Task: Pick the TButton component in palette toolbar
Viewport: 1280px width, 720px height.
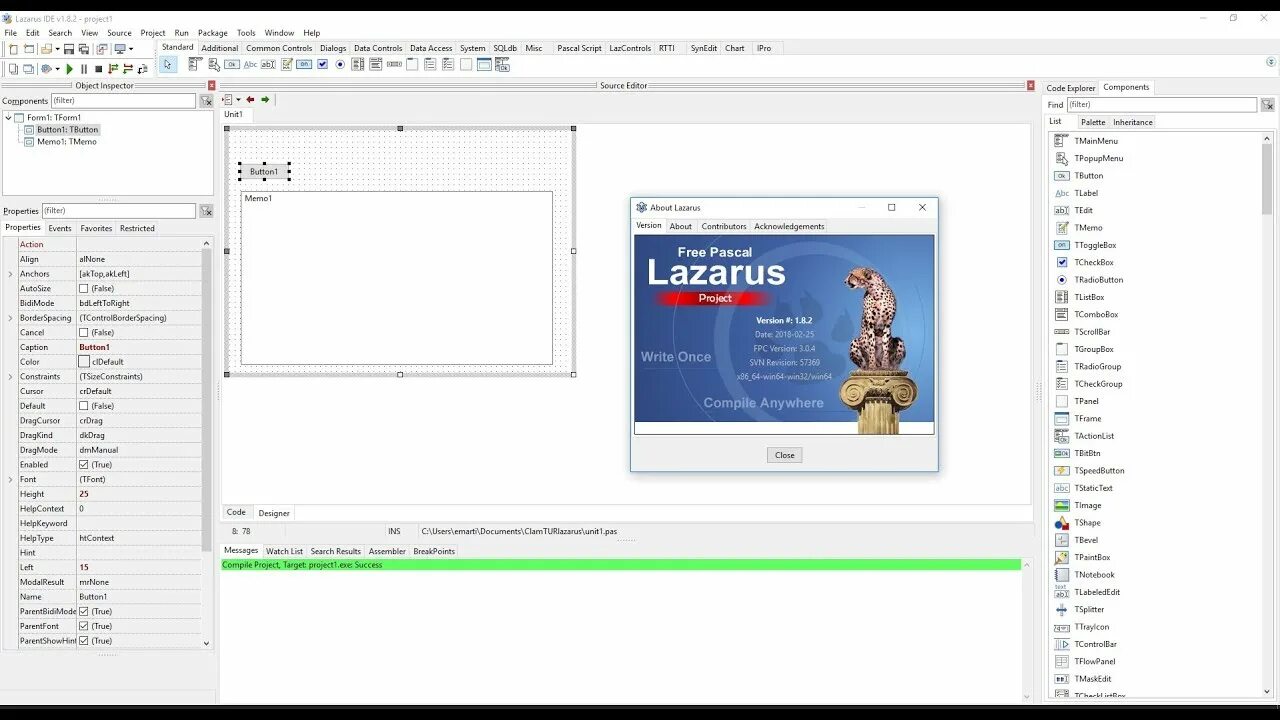Action: 232,64
